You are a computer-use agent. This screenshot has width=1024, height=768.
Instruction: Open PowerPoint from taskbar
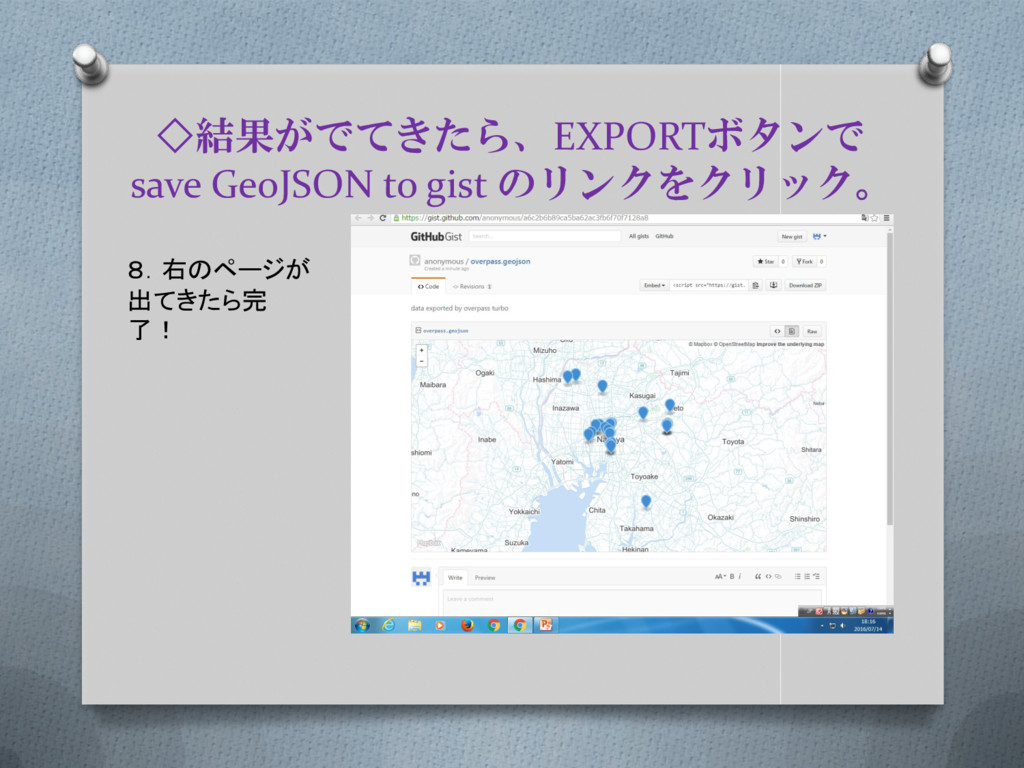click(546, 625)
